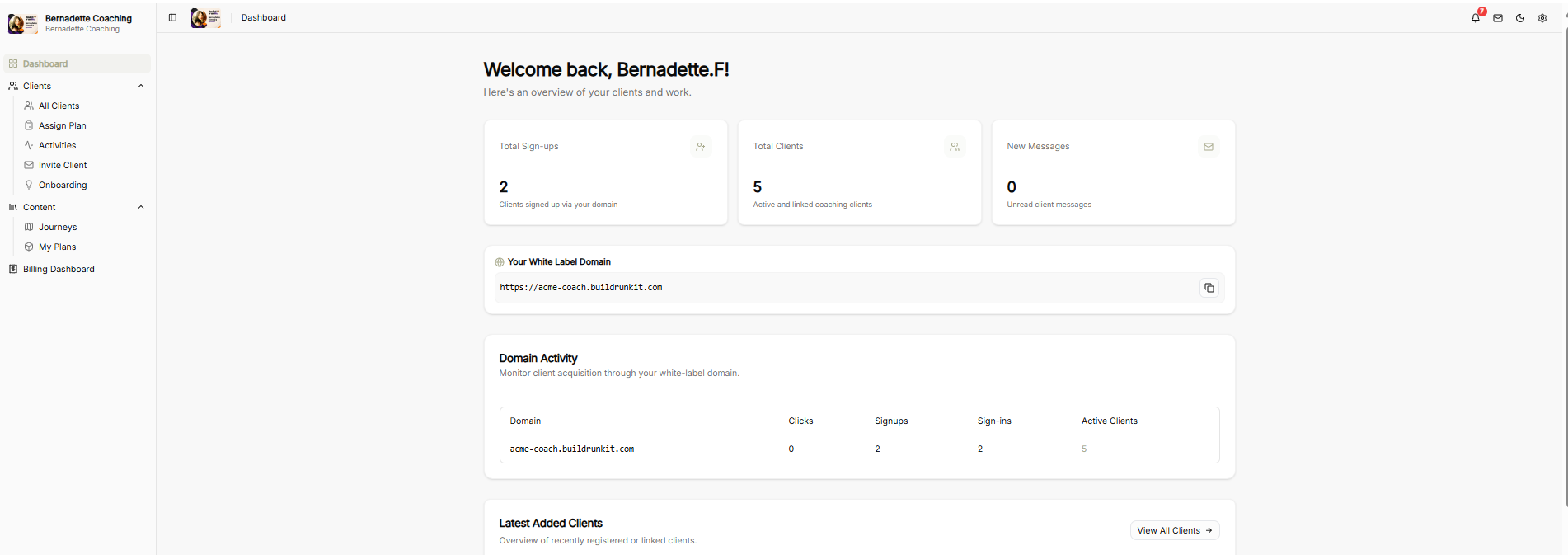This screenshot has width=1568, height=555.
Task: Open the notifications bell icon
Action: 1476,17
